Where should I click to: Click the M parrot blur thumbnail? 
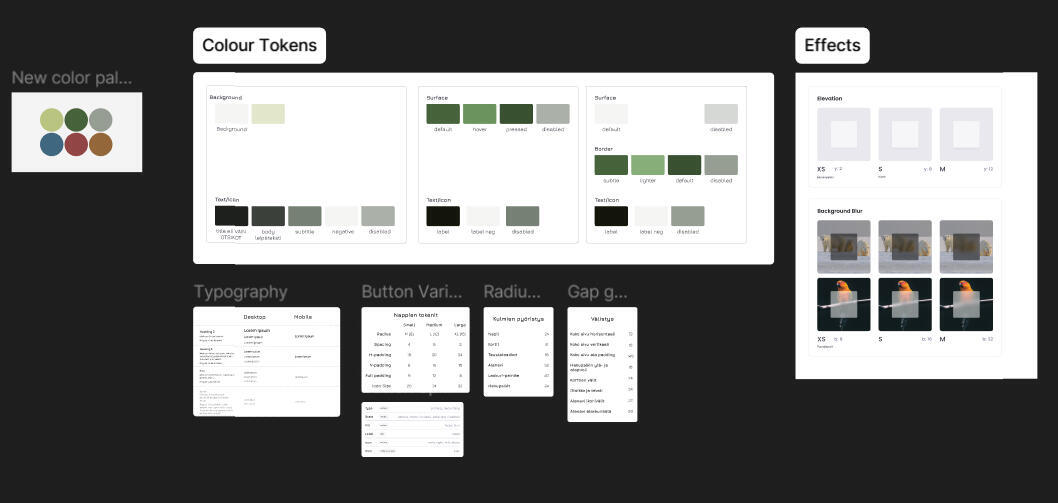[966, 304]
